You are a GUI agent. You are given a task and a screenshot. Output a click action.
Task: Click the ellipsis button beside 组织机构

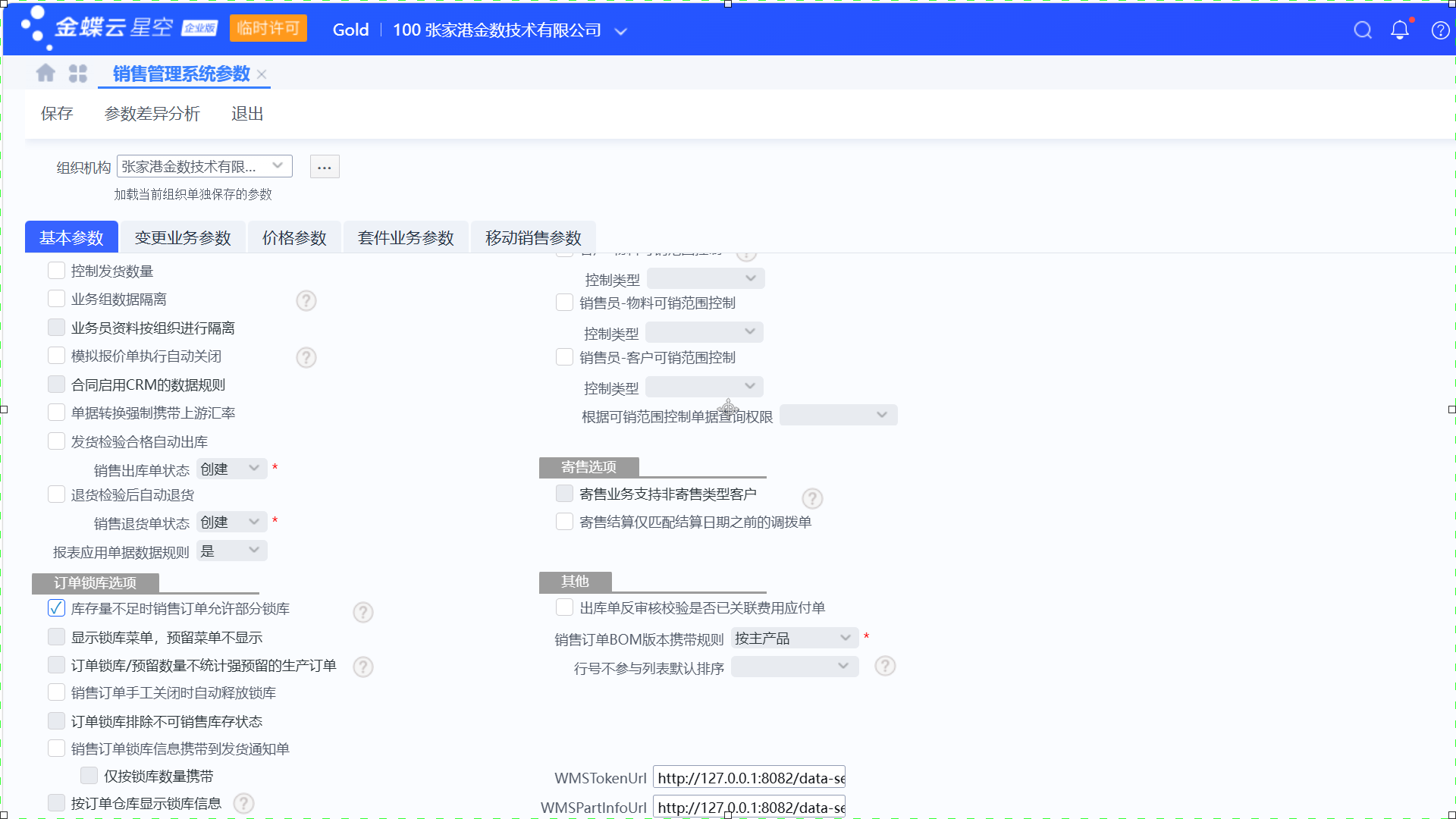pos(325,167)
